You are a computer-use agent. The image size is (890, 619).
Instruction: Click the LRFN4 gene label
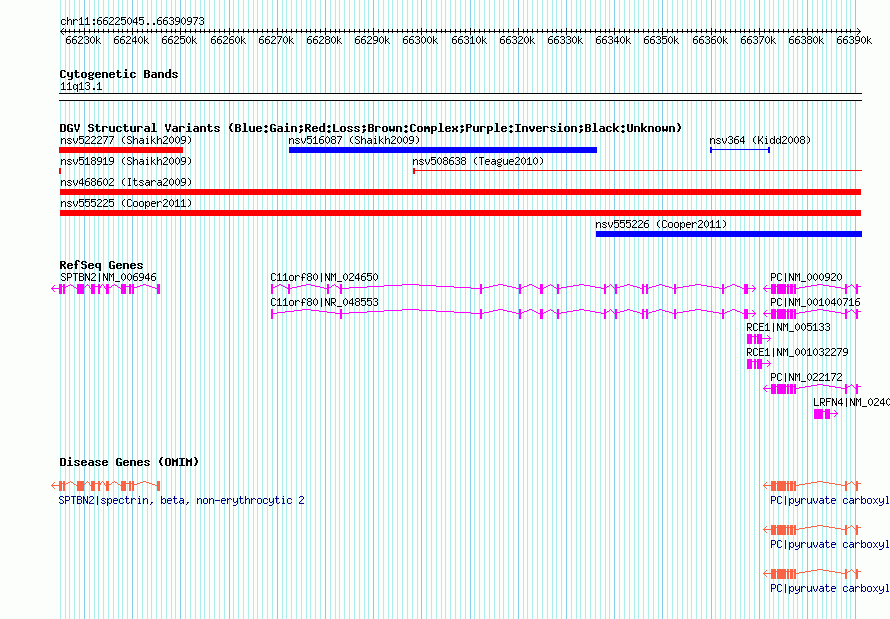[x=851, y=402]
